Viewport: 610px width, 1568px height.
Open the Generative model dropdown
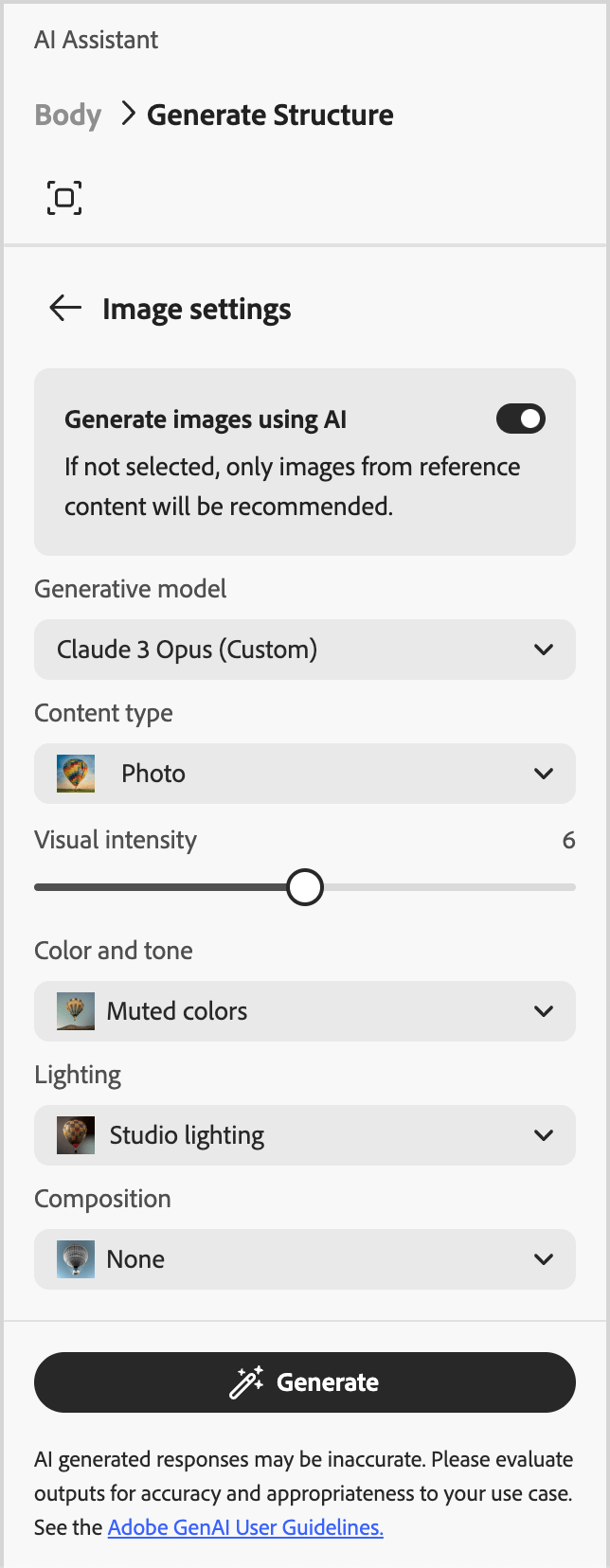click(x=305, y=650)
